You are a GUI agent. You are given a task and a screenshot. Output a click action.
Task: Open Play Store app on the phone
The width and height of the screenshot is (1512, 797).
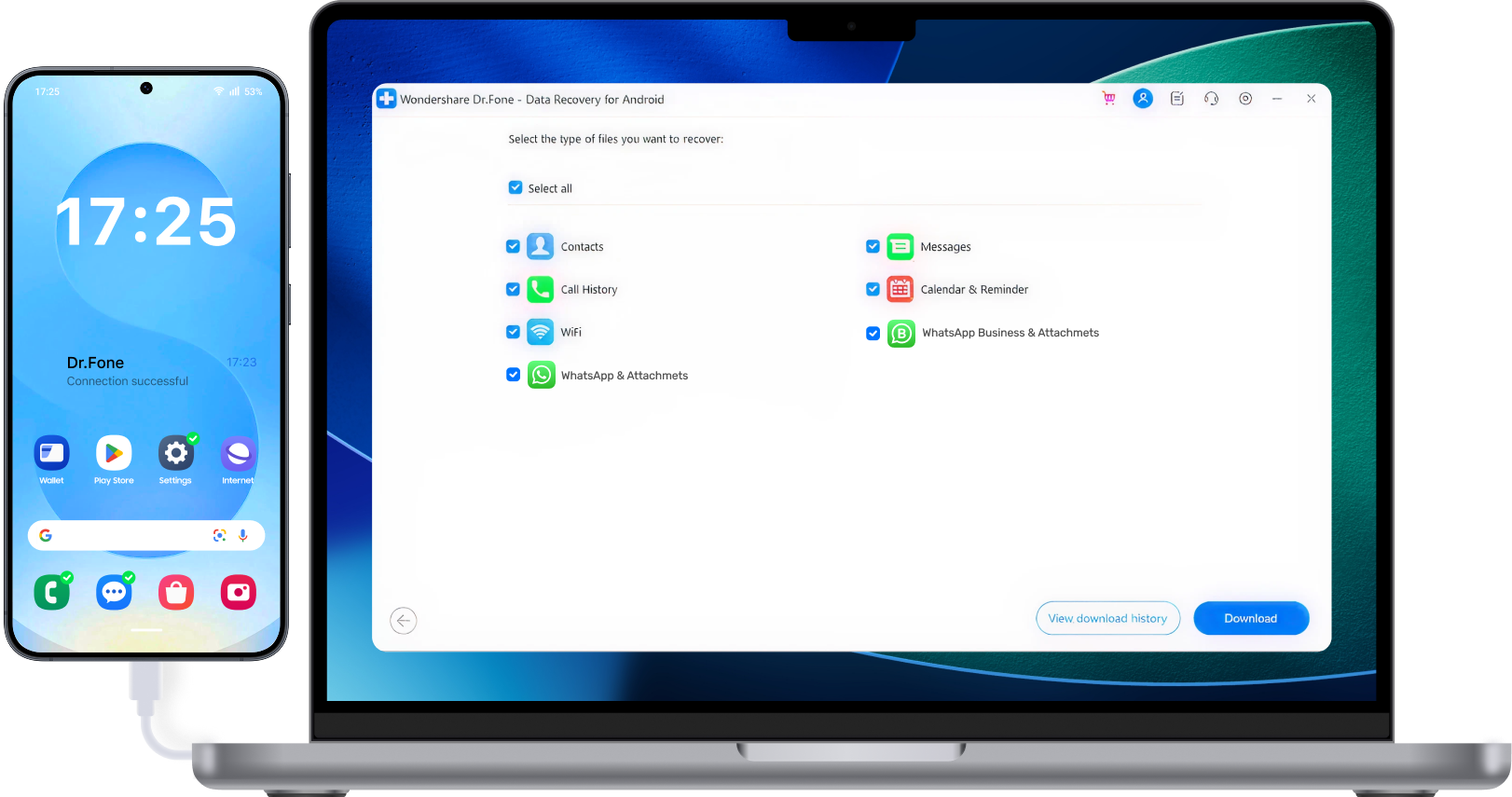114,454
